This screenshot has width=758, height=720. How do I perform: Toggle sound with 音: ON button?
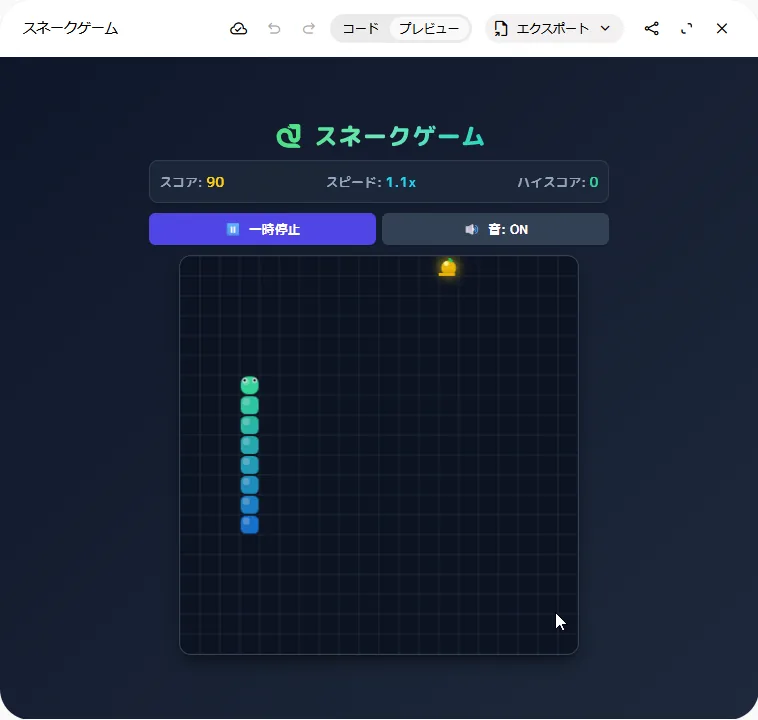[496, 229]
